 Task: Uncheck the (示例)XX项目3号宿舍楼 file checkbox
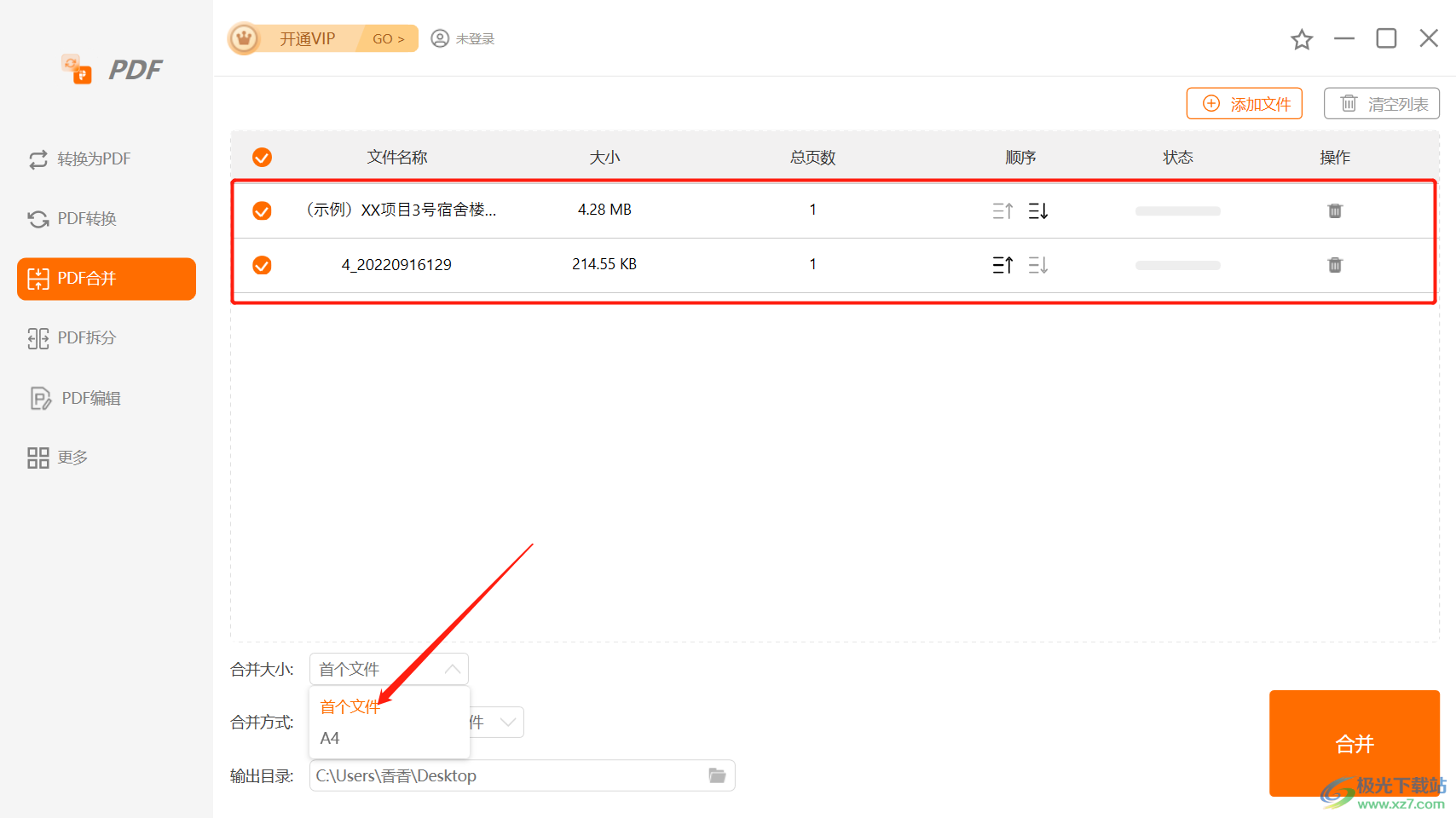[x=262, y=210]
